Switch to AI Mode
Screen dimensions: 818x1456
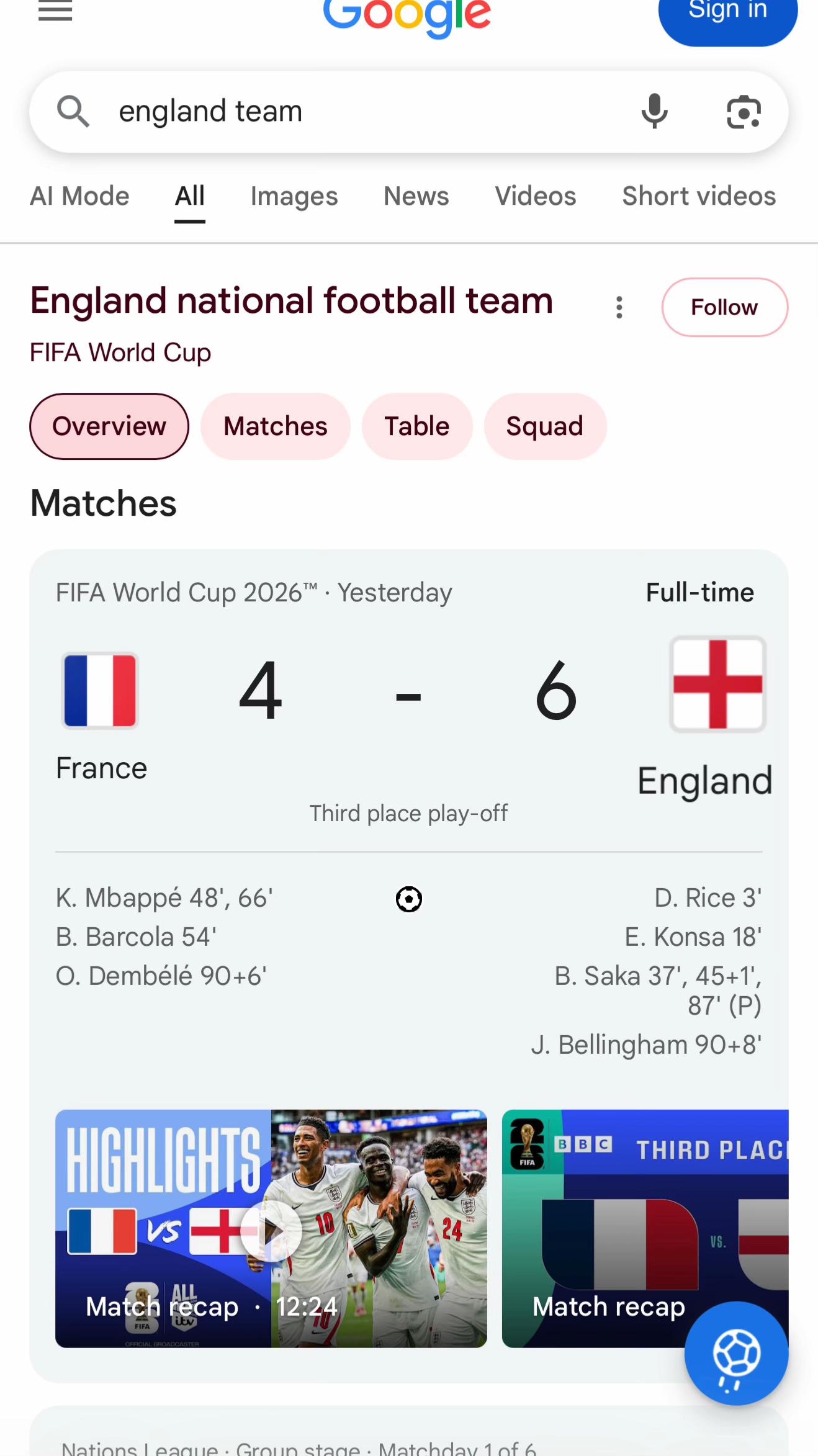[80, 196]
